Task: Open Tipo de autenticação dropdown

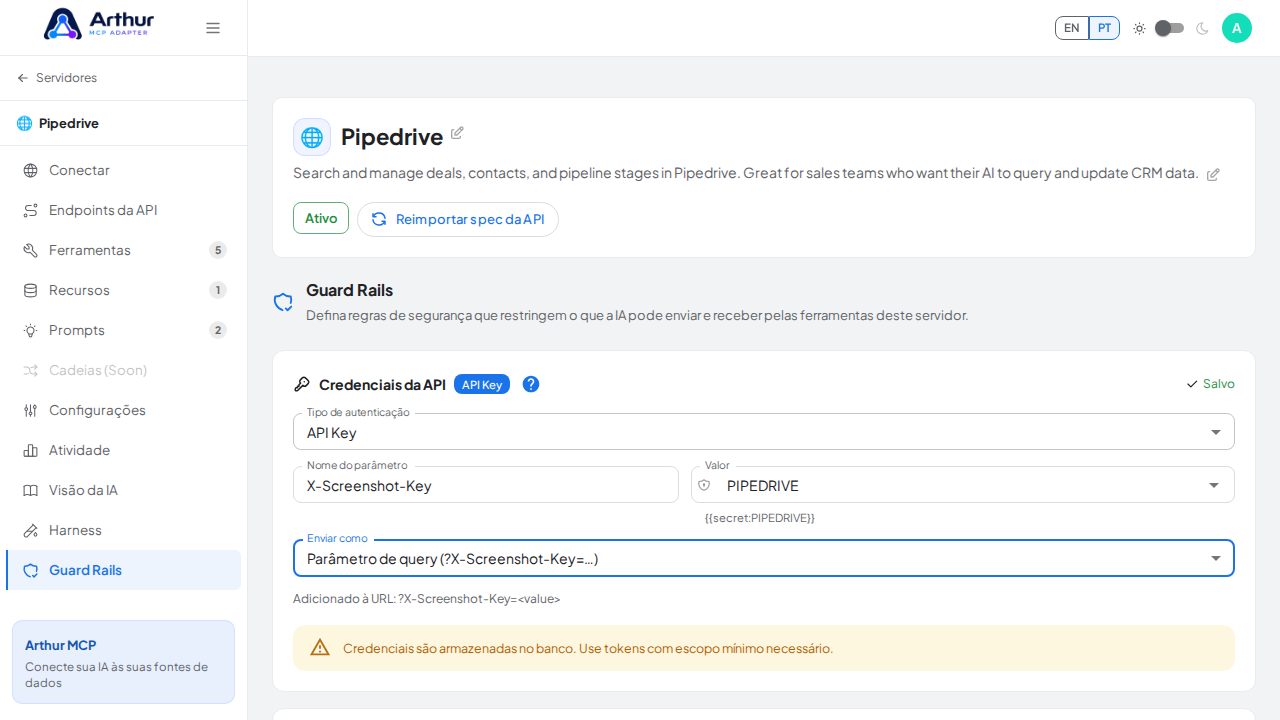Action: click(x=764, y=432)
